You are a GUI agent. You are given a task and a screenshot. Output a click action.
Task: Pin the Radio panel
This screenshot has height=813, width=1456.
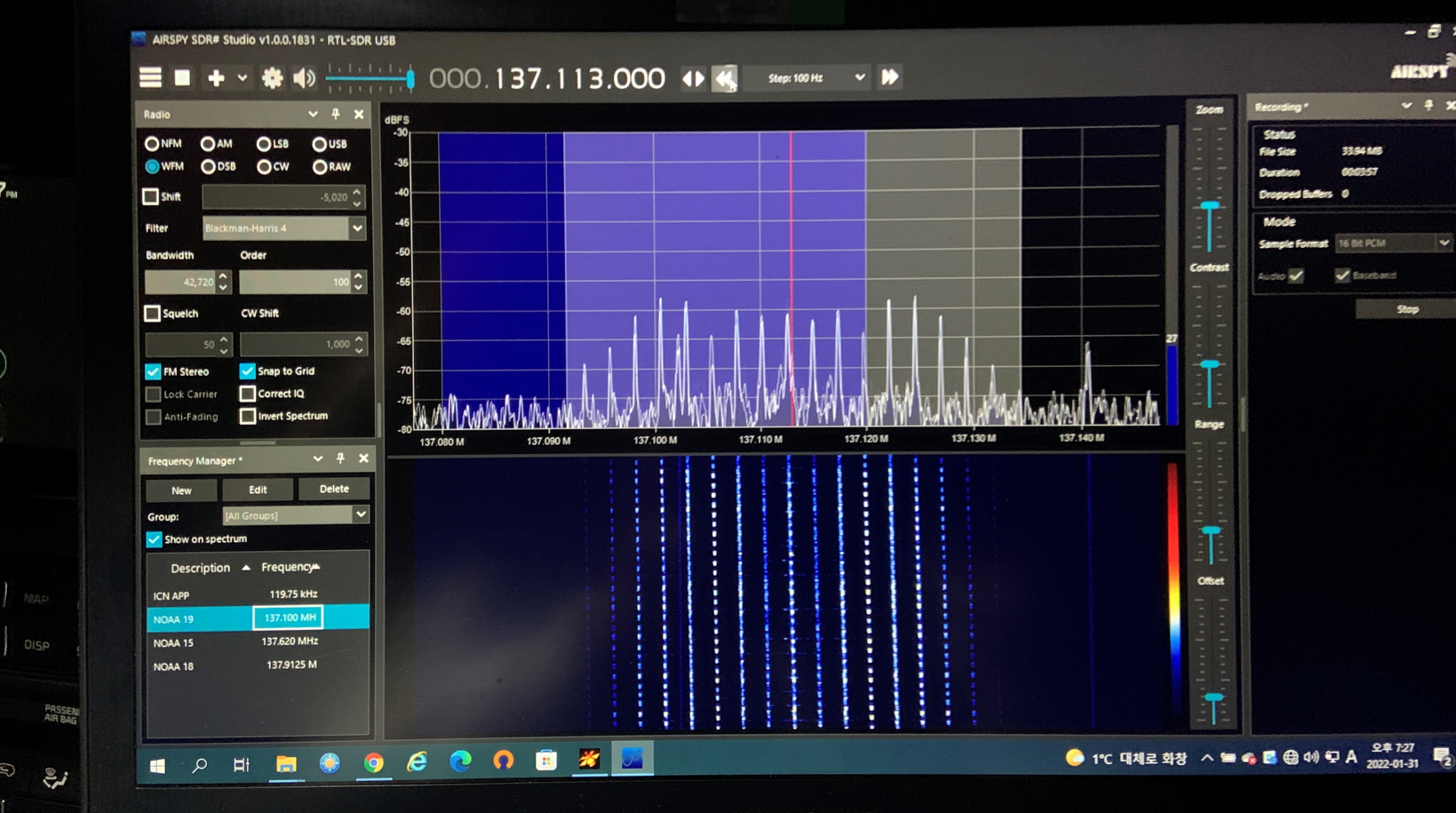(336, 114)
